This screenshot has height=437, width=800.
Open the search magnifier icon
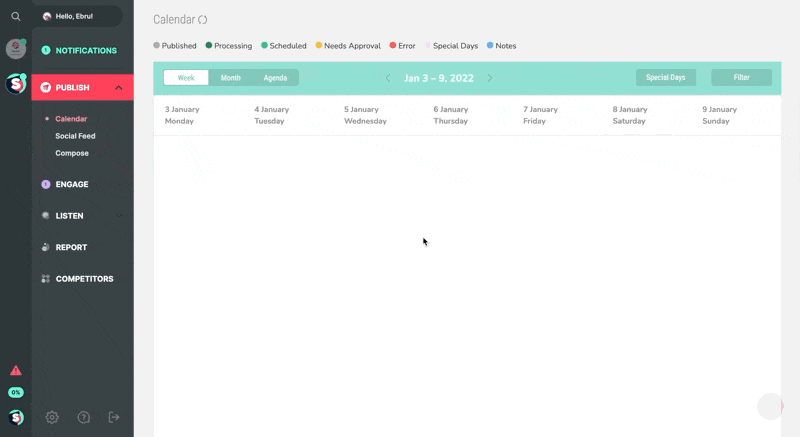(16, 16)
